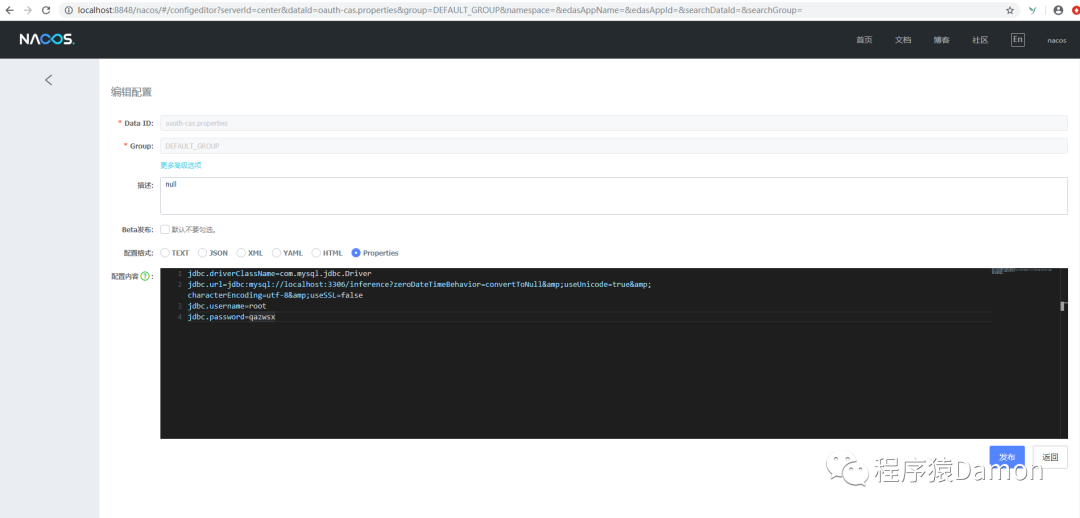Click browser forward arrow

28,10
